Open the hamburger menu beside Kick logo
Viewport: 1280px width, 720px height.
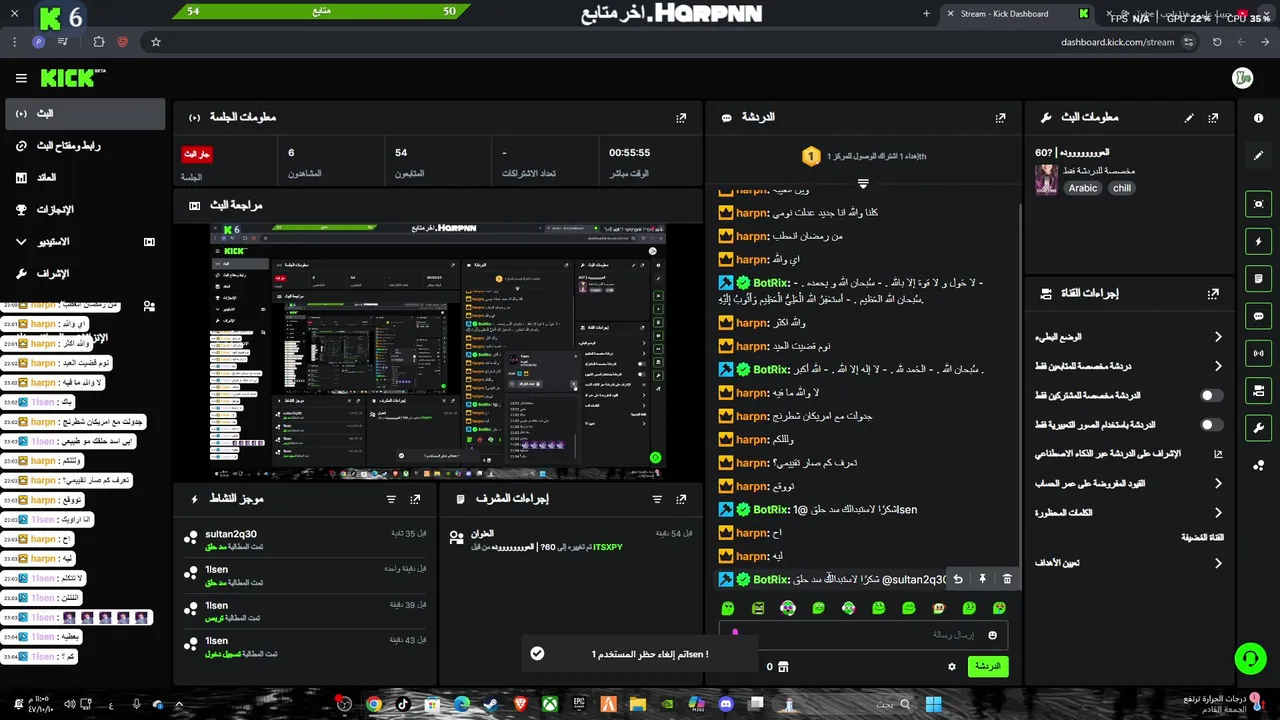[21, 78]
